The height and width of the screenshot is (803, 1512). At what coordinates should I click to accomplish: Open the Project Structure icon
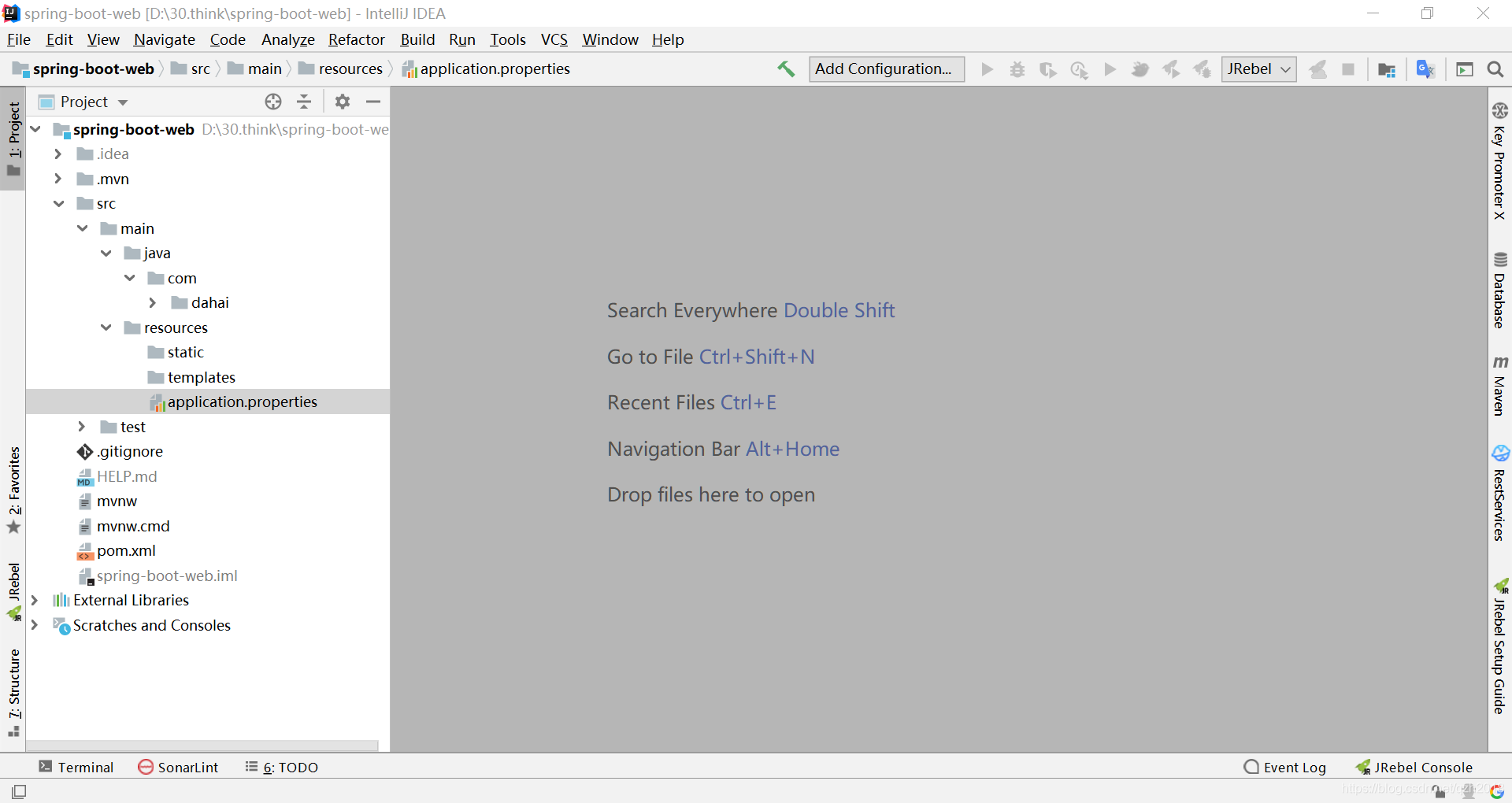(x=1387, y=69)
